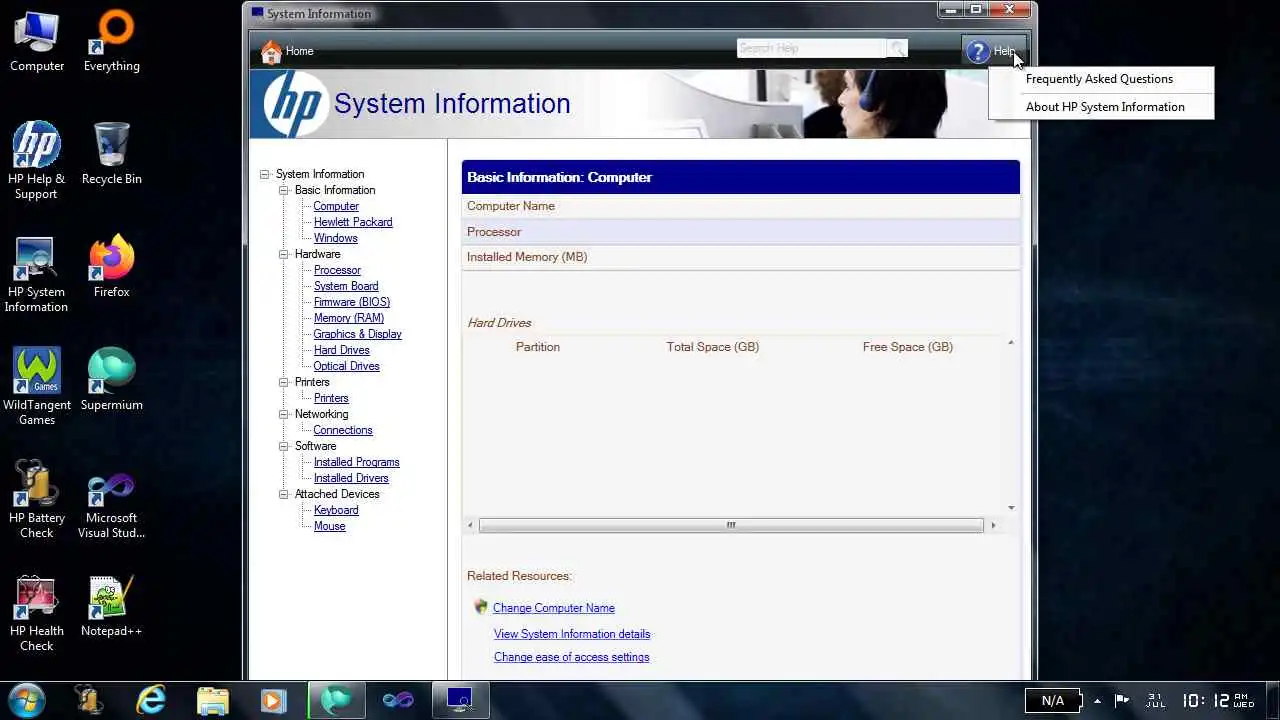Screen dimensions: 1280x720
Task: Open the Everything search desktop icon
Action: pyautogui.click(x=111, y=41)
